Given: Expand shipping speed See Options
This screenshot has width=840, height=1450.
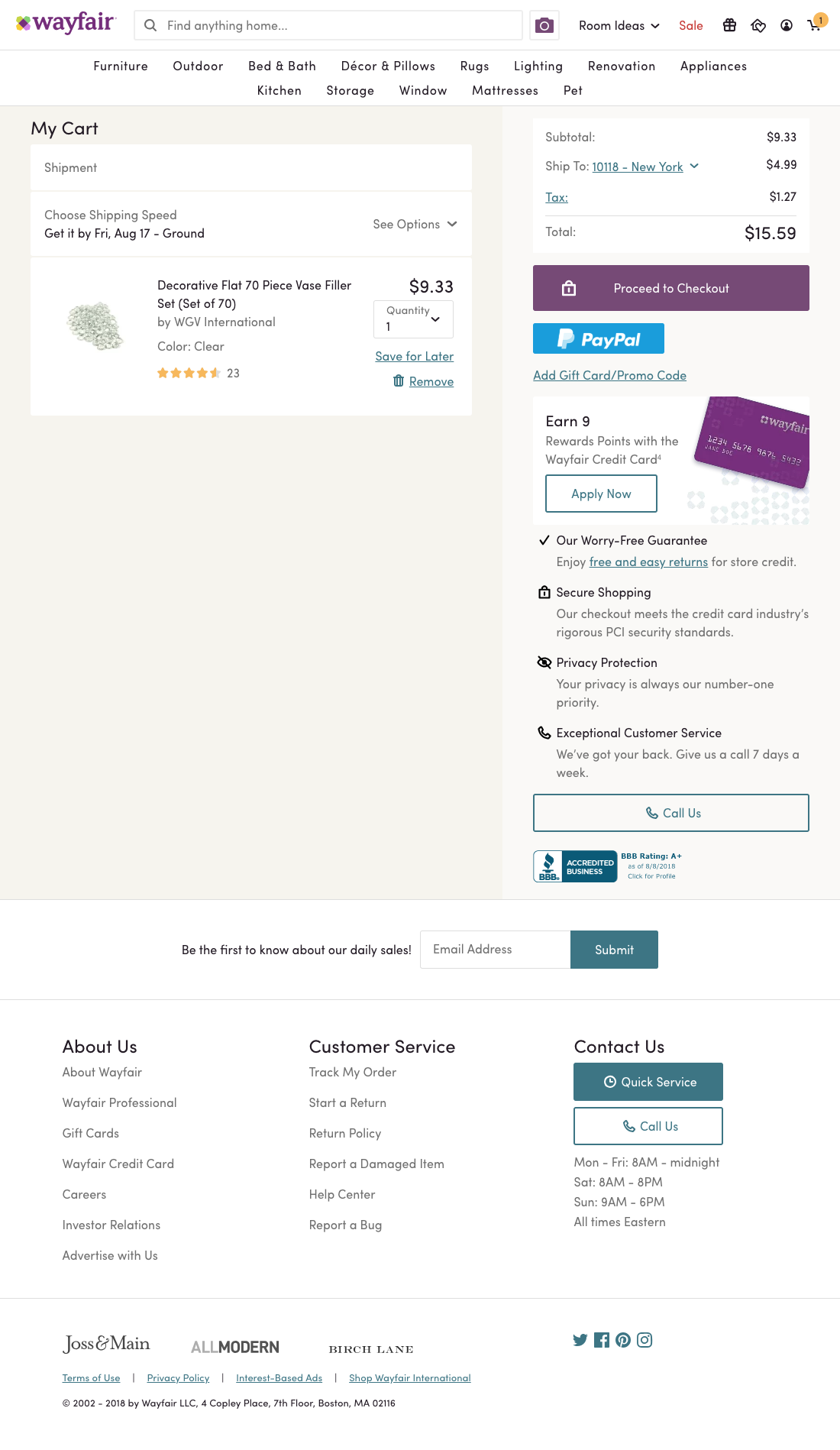Looking at the screenshot, I should (415, 224).
